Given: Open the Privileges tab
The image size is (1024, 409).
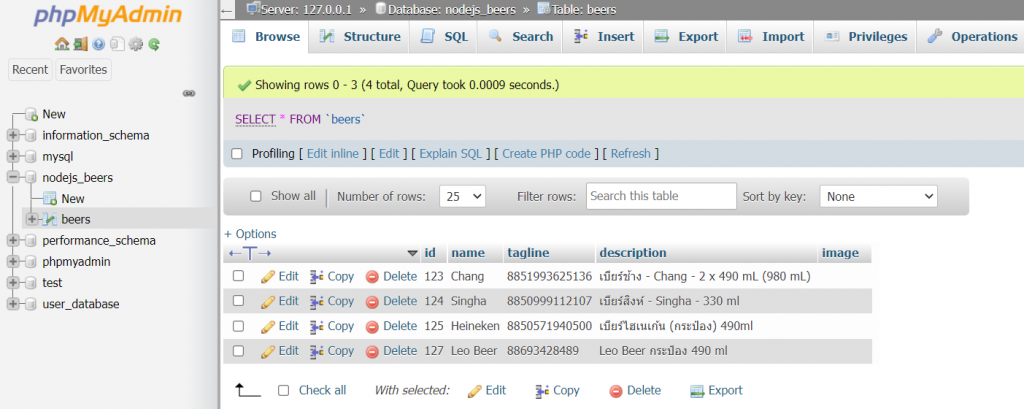Looking at the screenshot, I should click(865, 37).
